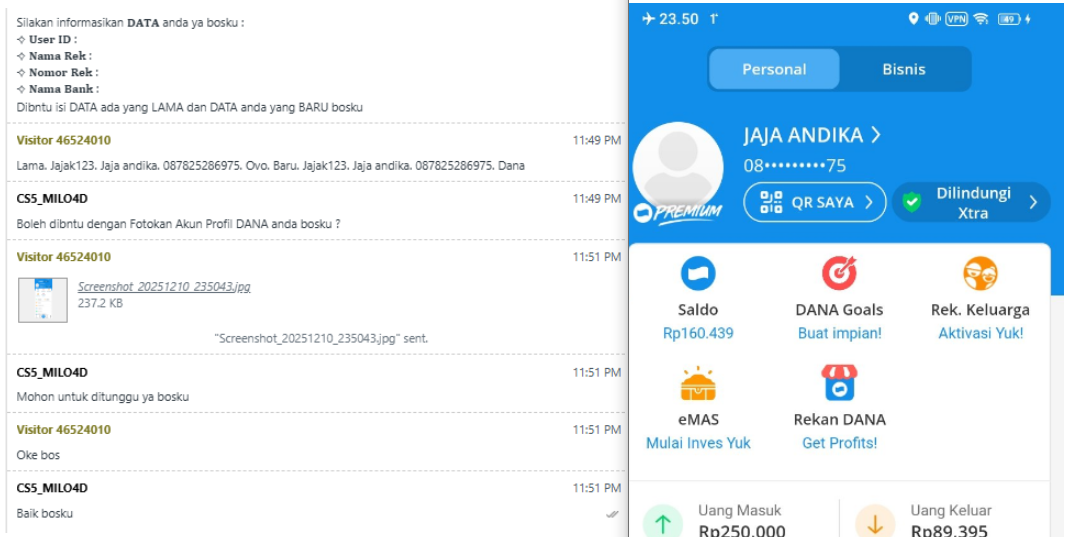1065x537 pixels.
Task: Click the Baik bosku message
Action: click(x=44, y=513)
